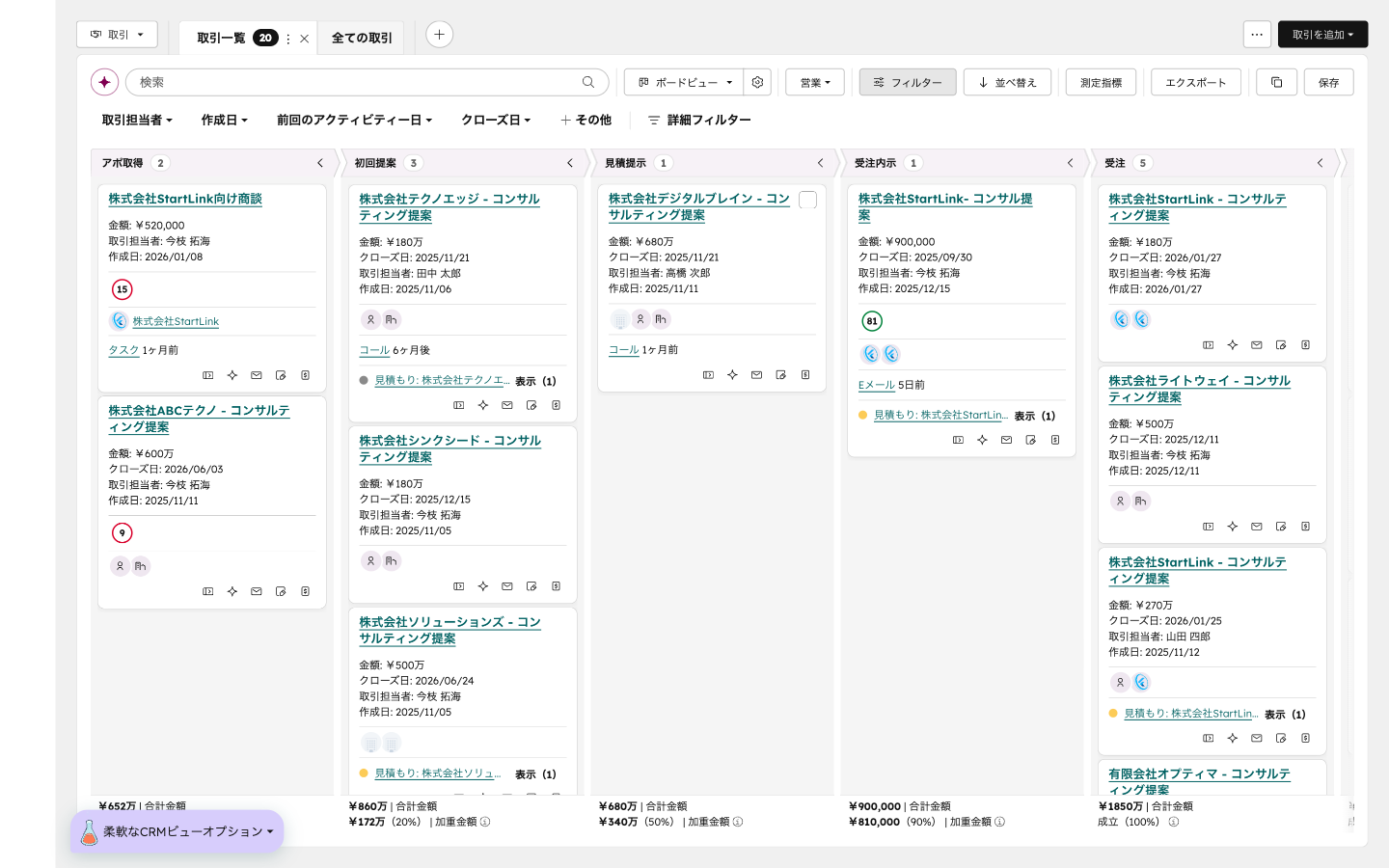Click note icon on 株式会社シンクシード card
1389x868 pixels.
[x=531, y=586]
